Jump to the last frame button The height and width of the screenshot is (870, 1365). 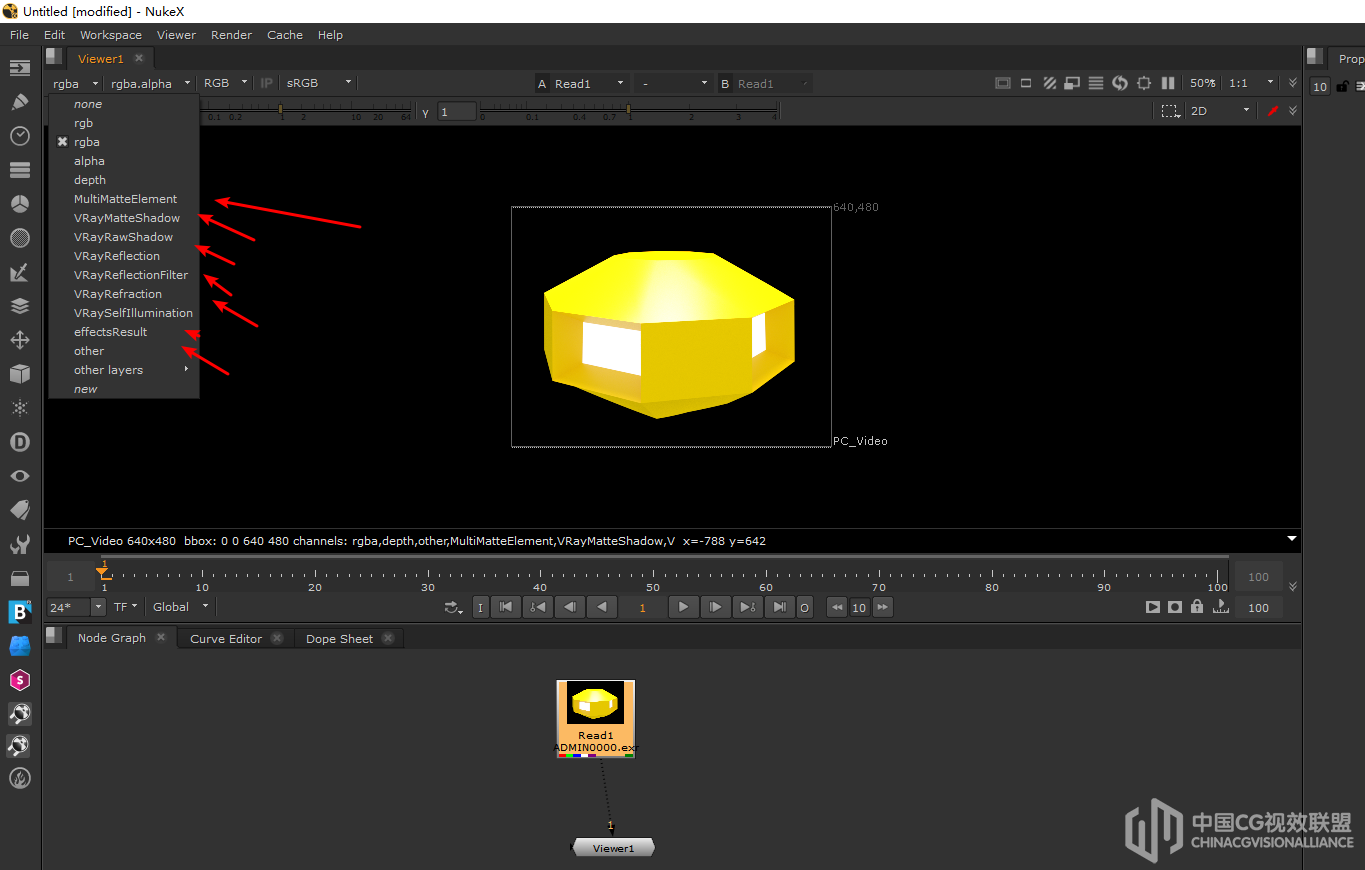point(780,607)
